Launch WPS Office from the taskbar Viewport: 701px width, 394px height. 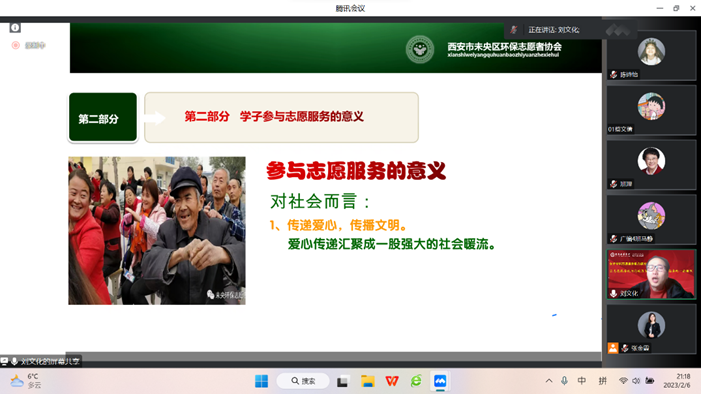click(x=392, y=381)
